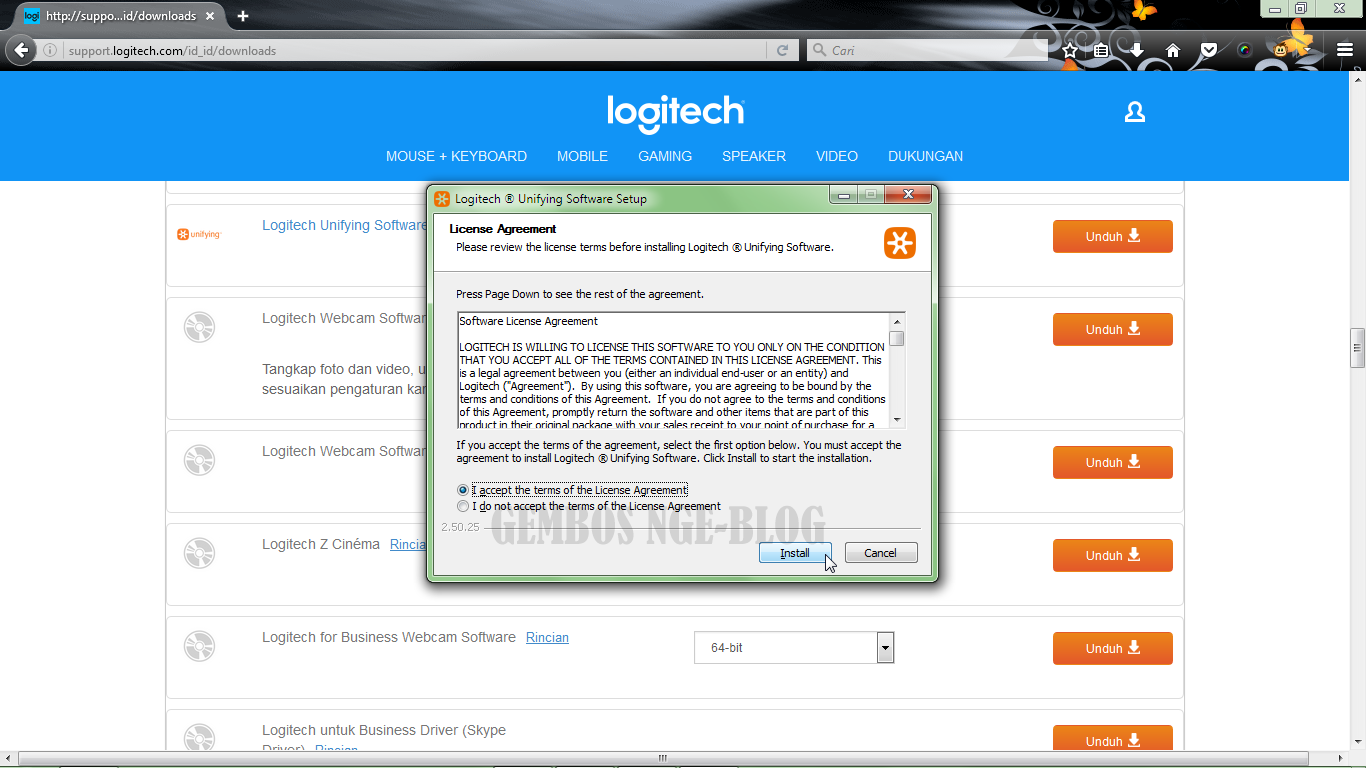Click Unduh for Logitech Z Cinéma
1366x768 pixels.
[1112, 556]
